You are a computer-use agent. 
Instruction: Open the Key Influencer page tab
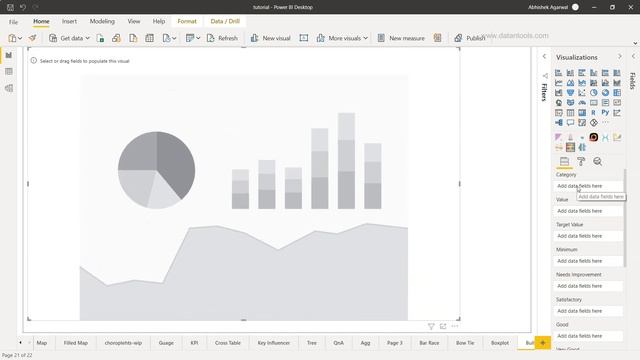273,343
